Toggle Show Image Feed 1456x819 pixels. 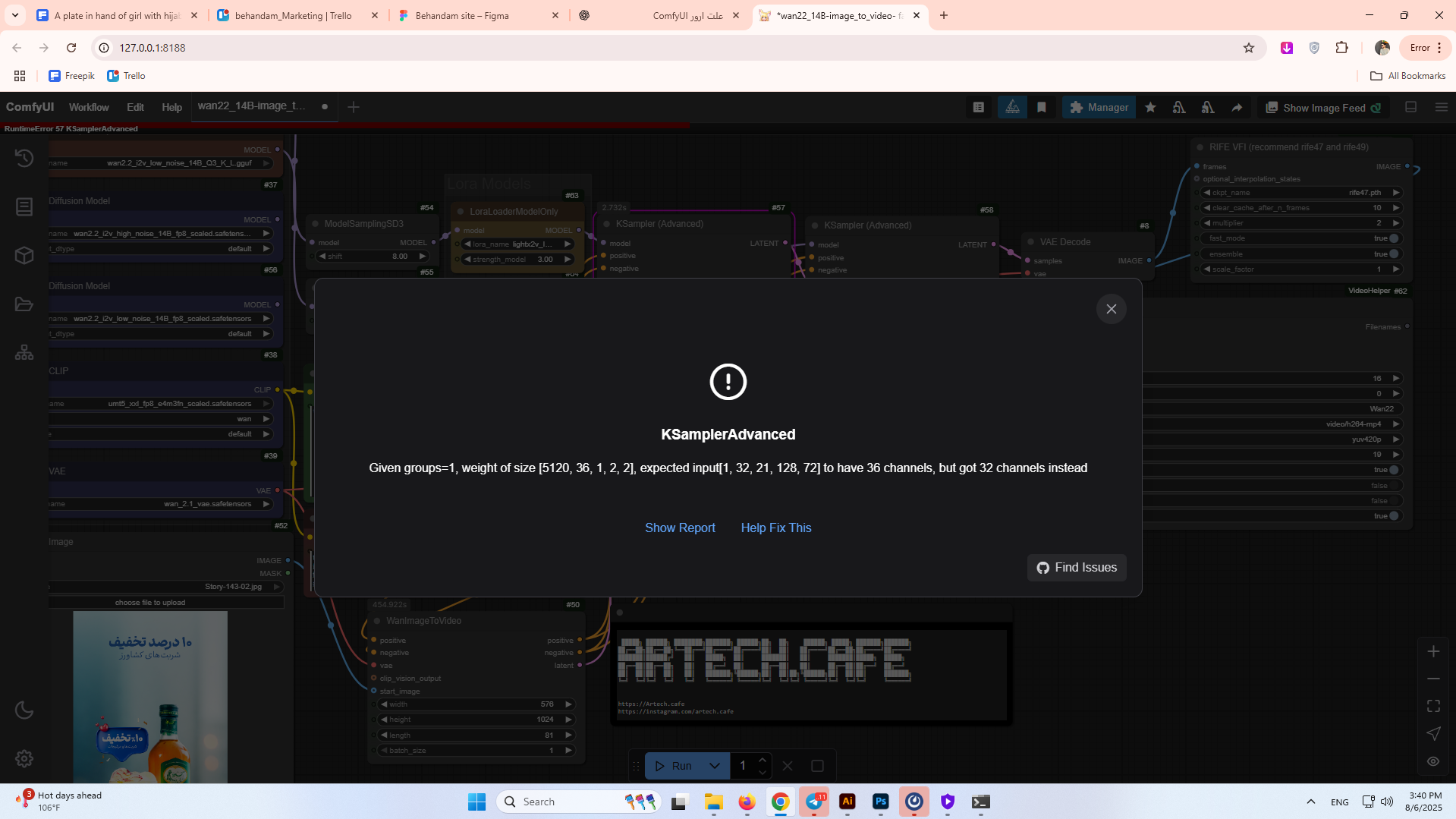coord(1324,108)
